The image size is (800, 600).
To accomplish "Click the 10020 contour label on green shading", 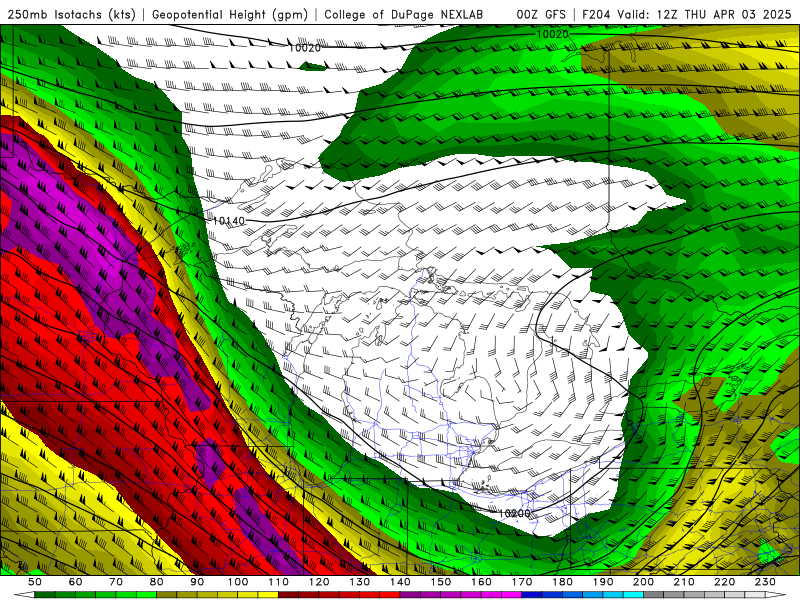I will (553, 34).
